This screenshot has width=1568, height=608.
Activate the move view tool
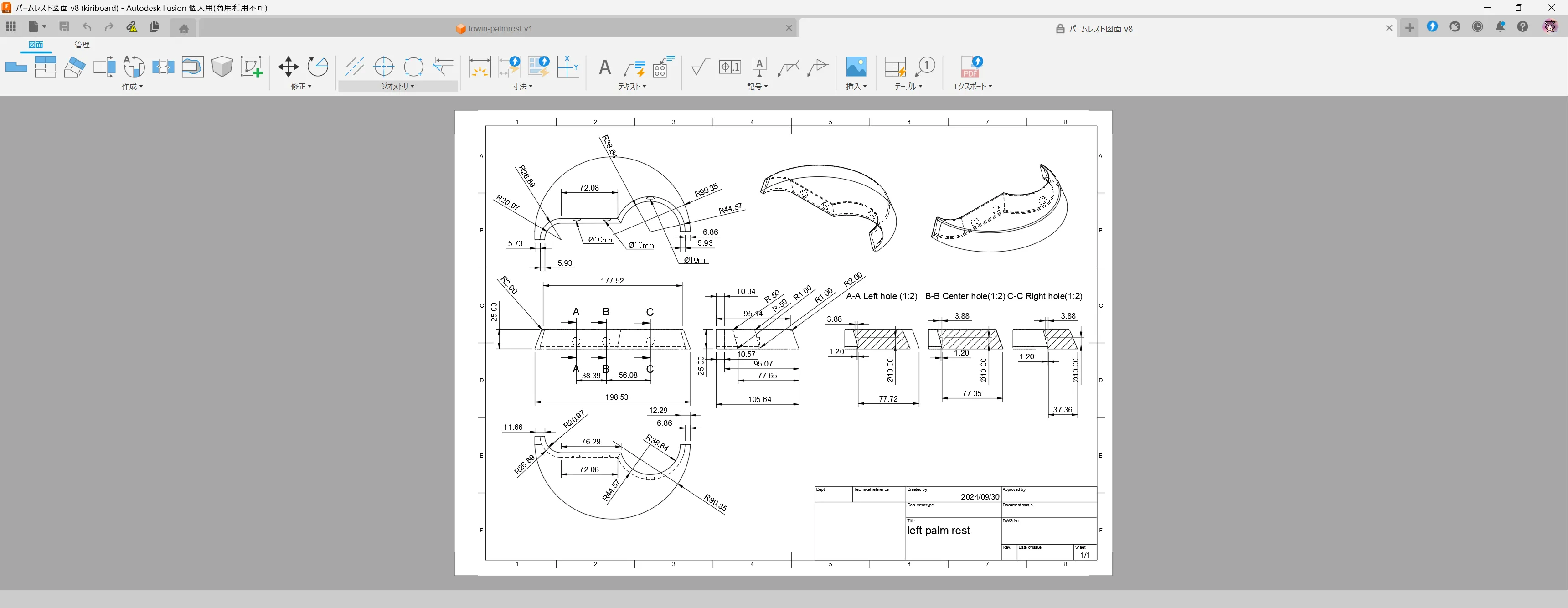click(289, 67)
